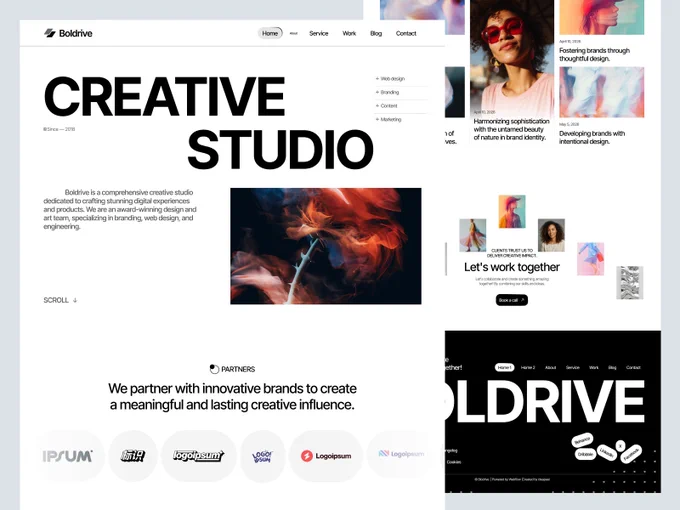Open the silhouette image above 'Fostering brands'
The height and width of the screenshot is (510, 680).
[602, 17]
